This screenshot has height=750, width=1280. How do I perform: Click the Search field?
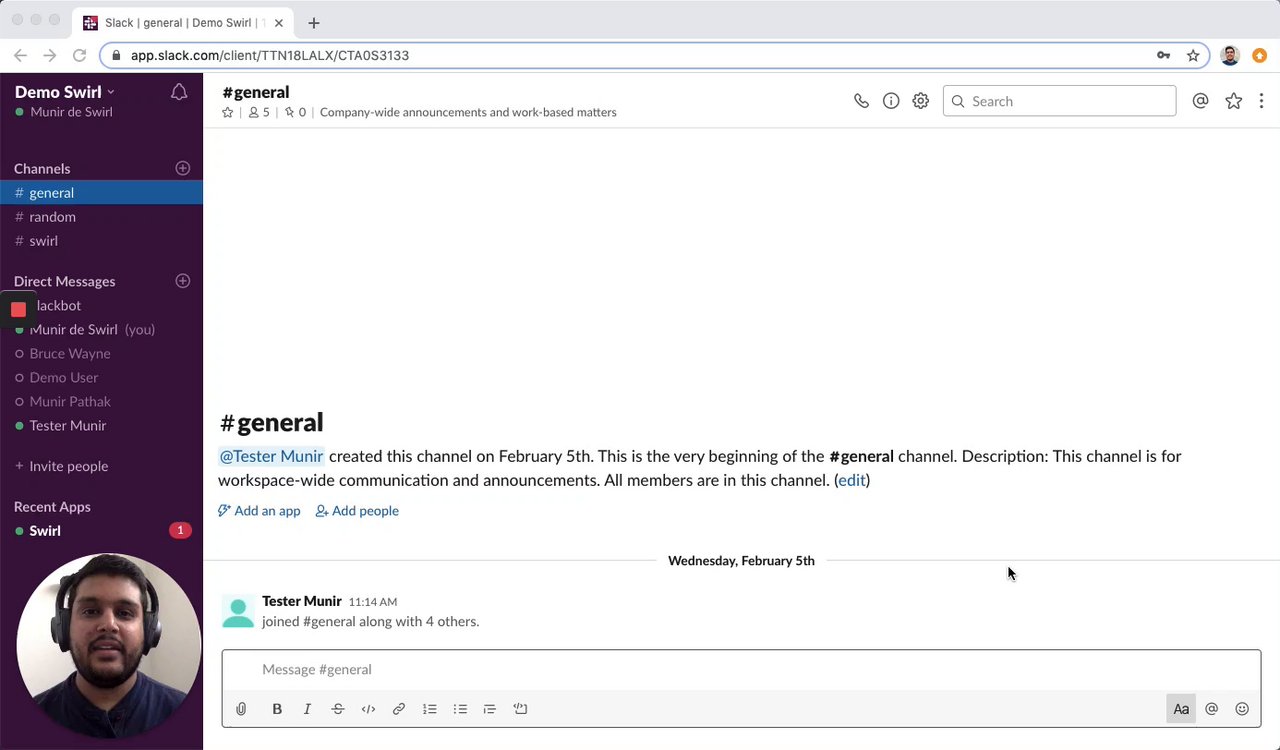tap(1059, 101)
